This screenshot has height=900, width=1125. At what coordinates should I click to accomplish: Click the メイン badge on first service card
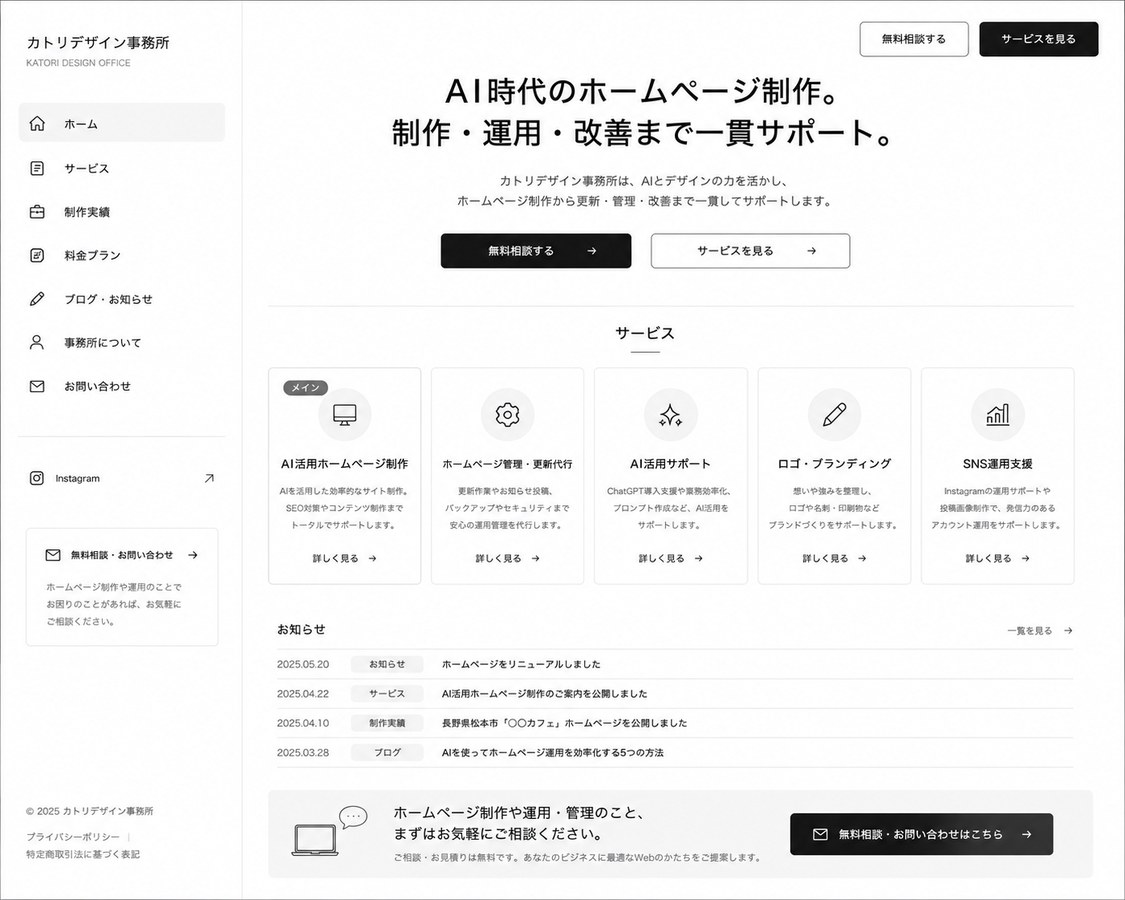click(x=306, y=388)
